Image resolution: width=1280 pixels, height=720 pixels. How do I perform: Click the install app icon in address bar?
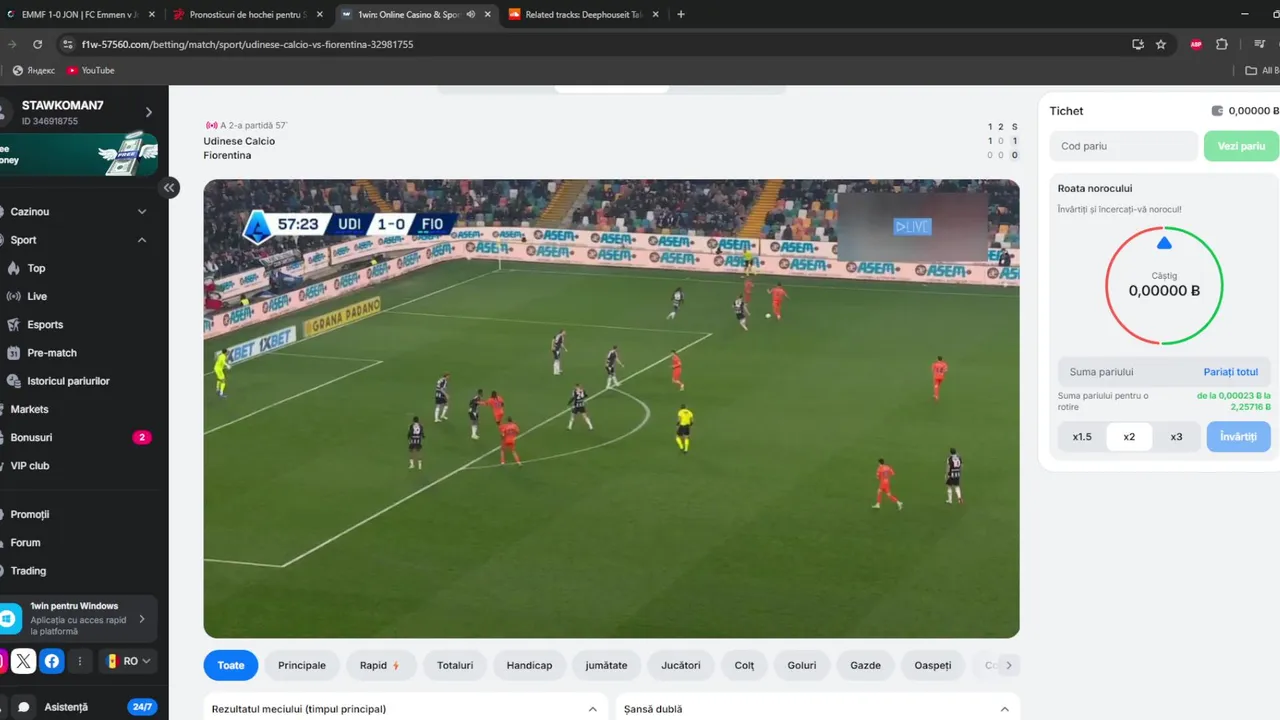click(x=1137, y=44)
